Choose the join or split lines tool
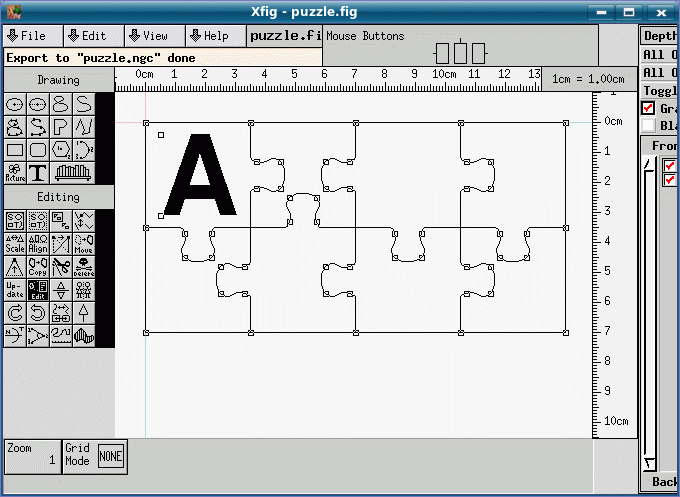Viewport: 680px width, 497px height. [84, 221]
